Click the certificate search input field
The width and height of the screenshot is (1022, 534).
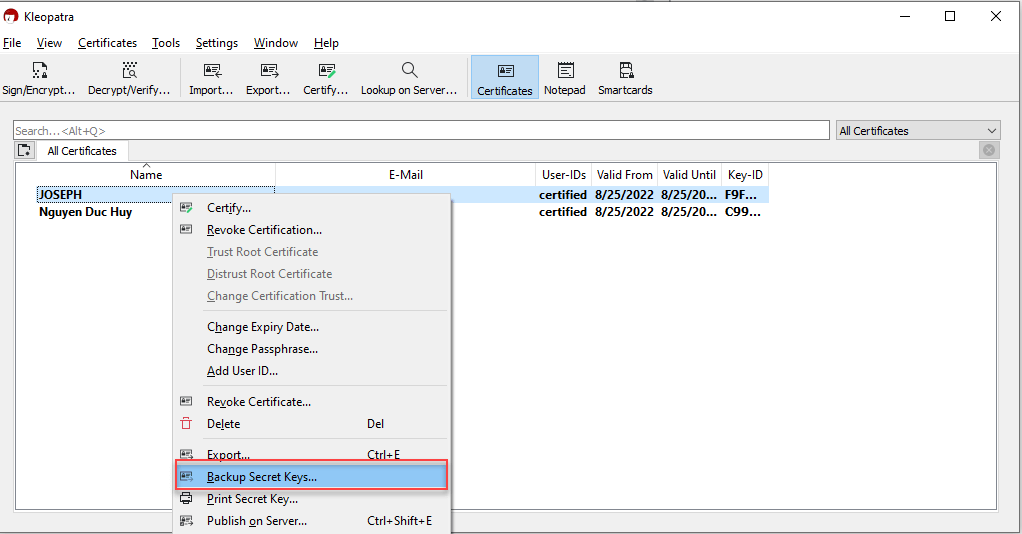pos(420,131)
